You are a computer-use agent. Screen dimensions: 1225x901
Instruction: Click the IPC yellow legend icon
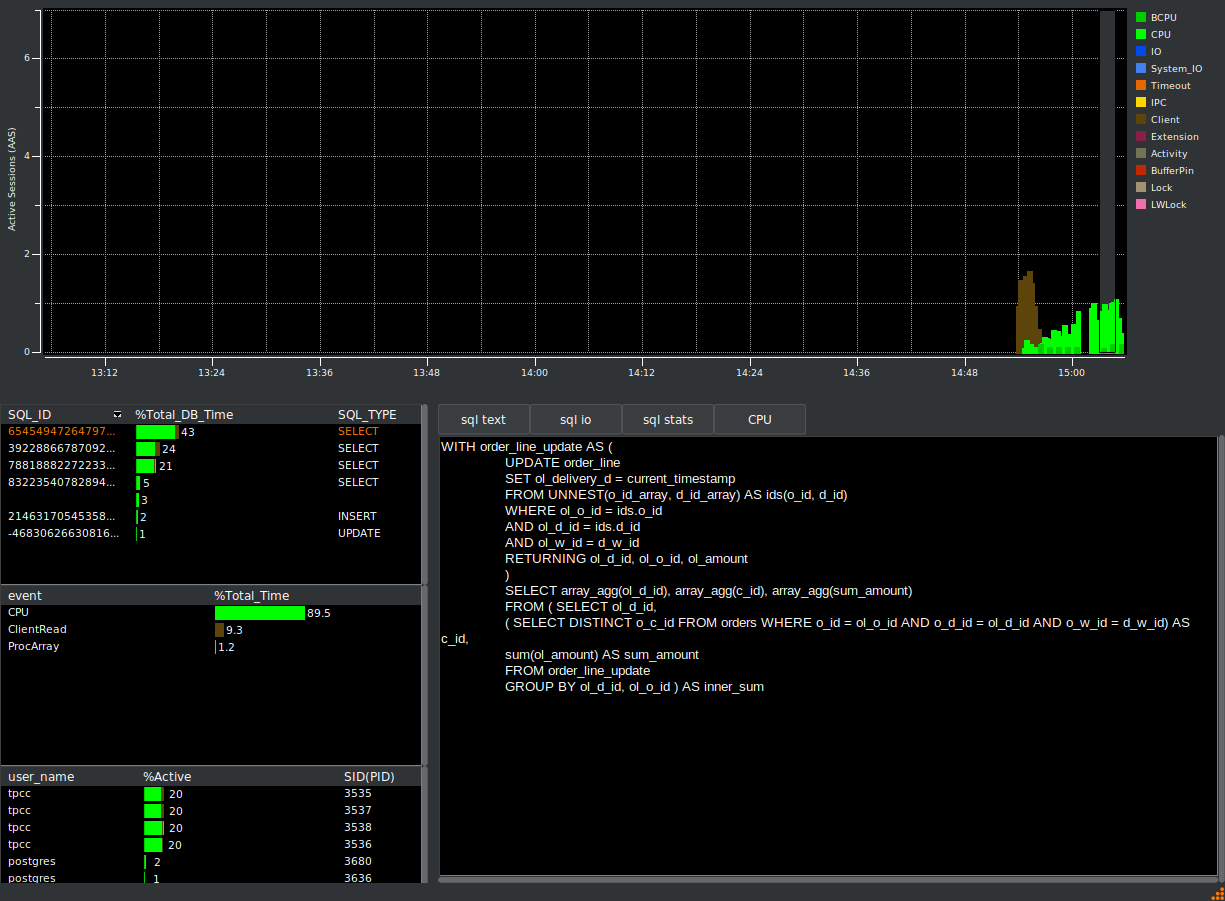(1141, 103)
